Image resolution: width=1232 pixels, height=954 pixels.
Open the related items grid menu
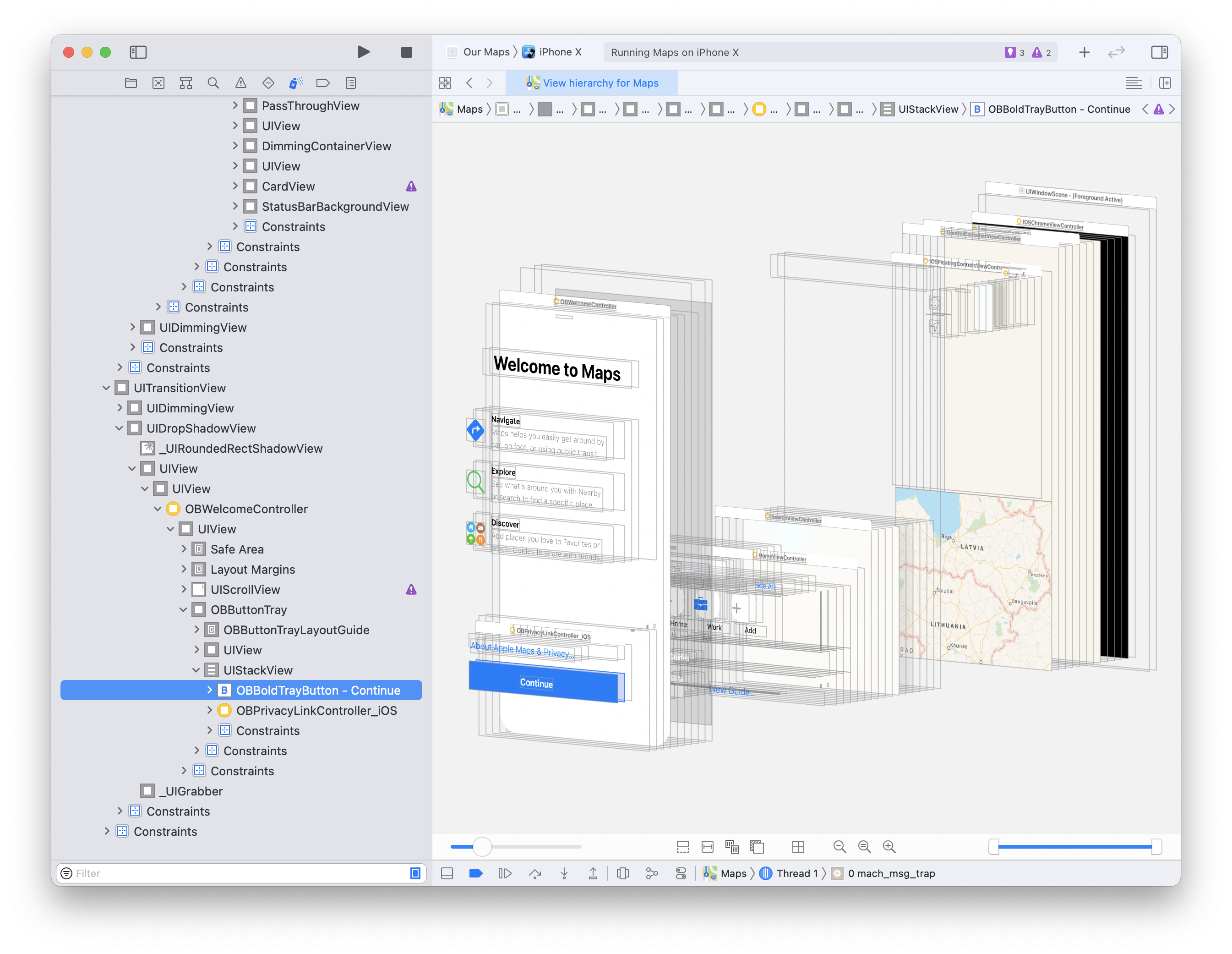[445, 83]
